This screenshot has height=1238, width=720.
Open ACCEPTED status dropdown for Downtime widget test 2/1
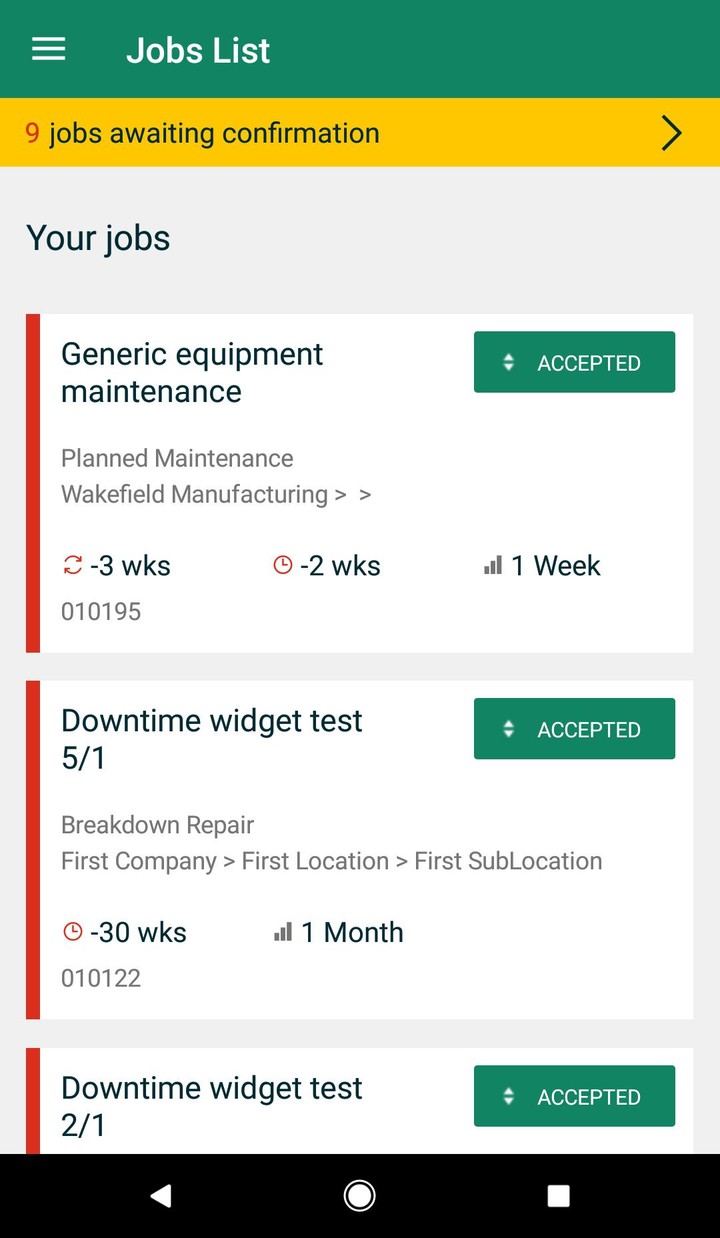574,1097
